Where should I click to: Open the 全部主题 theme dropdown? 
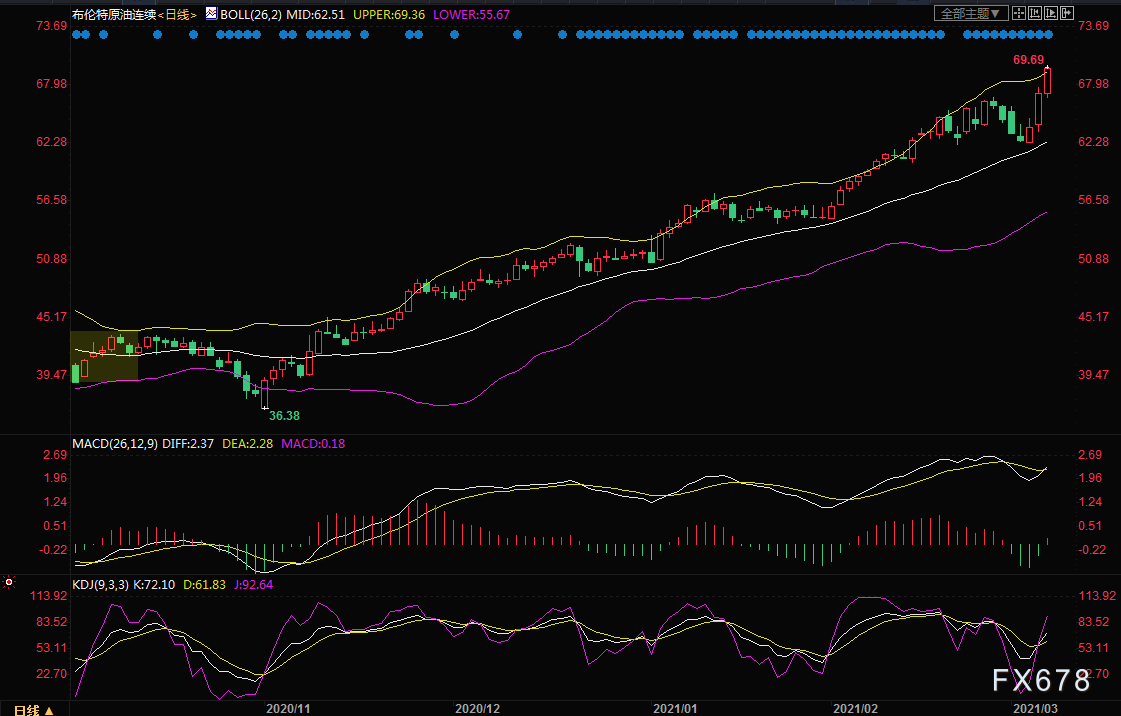tap(968, 14)
